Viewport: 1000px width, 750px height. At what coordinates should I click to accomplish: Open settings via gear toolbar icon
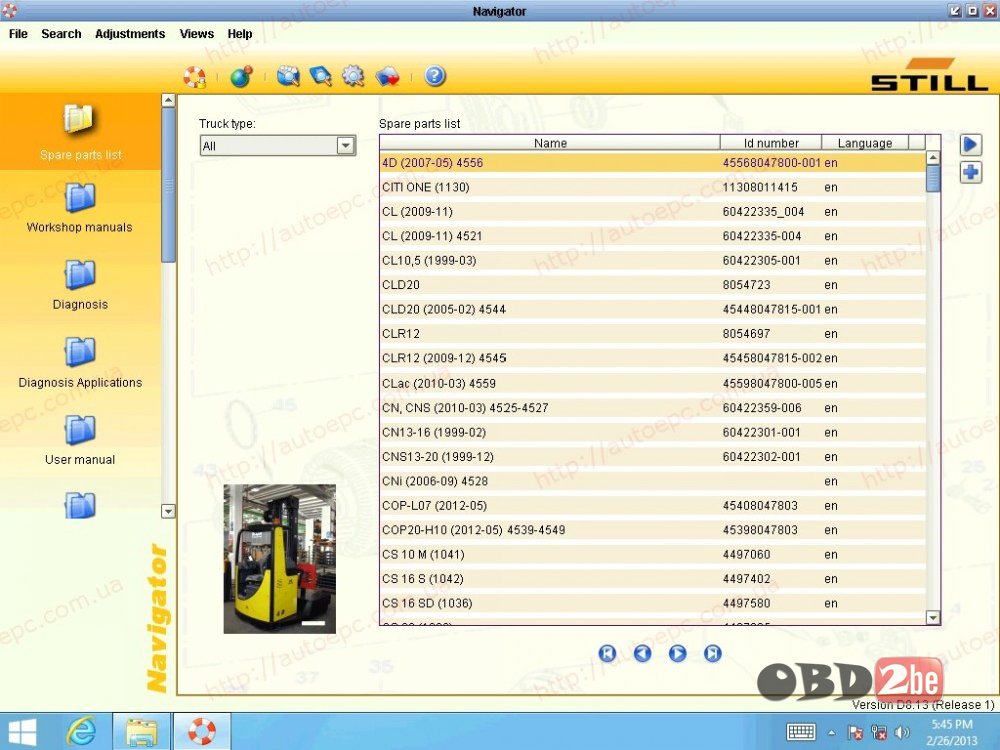353,77
